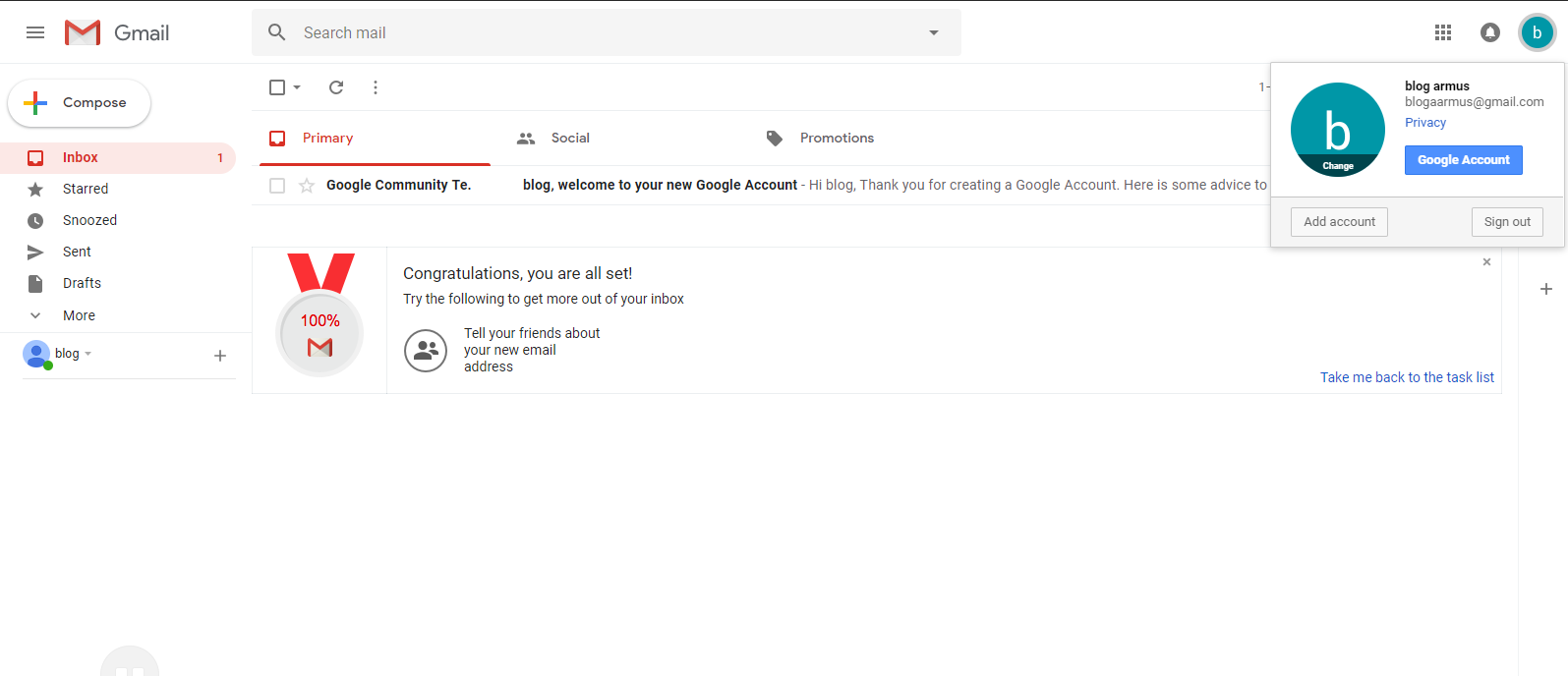Open the Privacy link
The image size is (1568, 676).
tap(1425, 123)
